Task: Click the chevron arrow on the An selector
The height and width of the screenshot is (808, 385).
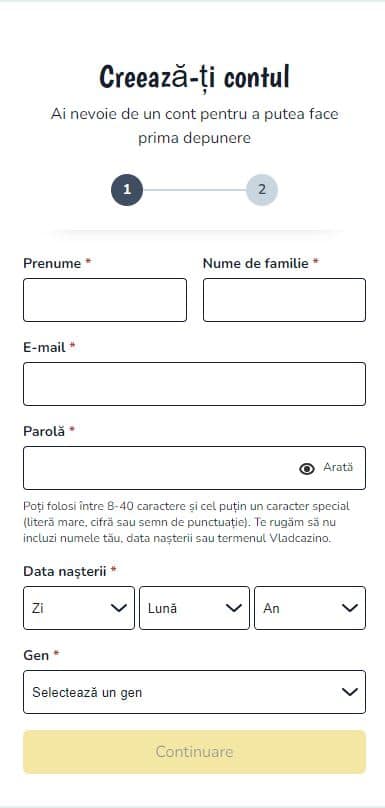Action: [350, 608]
